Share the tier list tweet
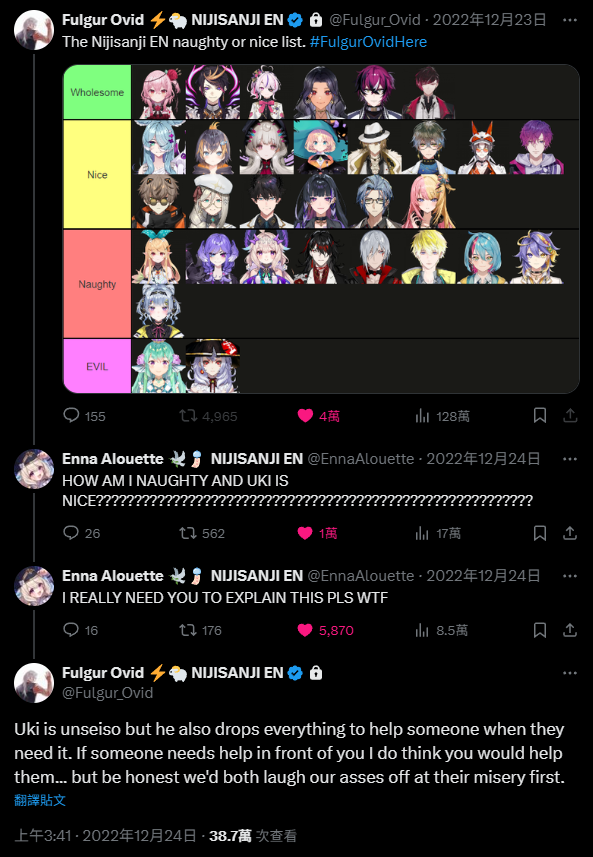593x857 pixels. point(570,416)
